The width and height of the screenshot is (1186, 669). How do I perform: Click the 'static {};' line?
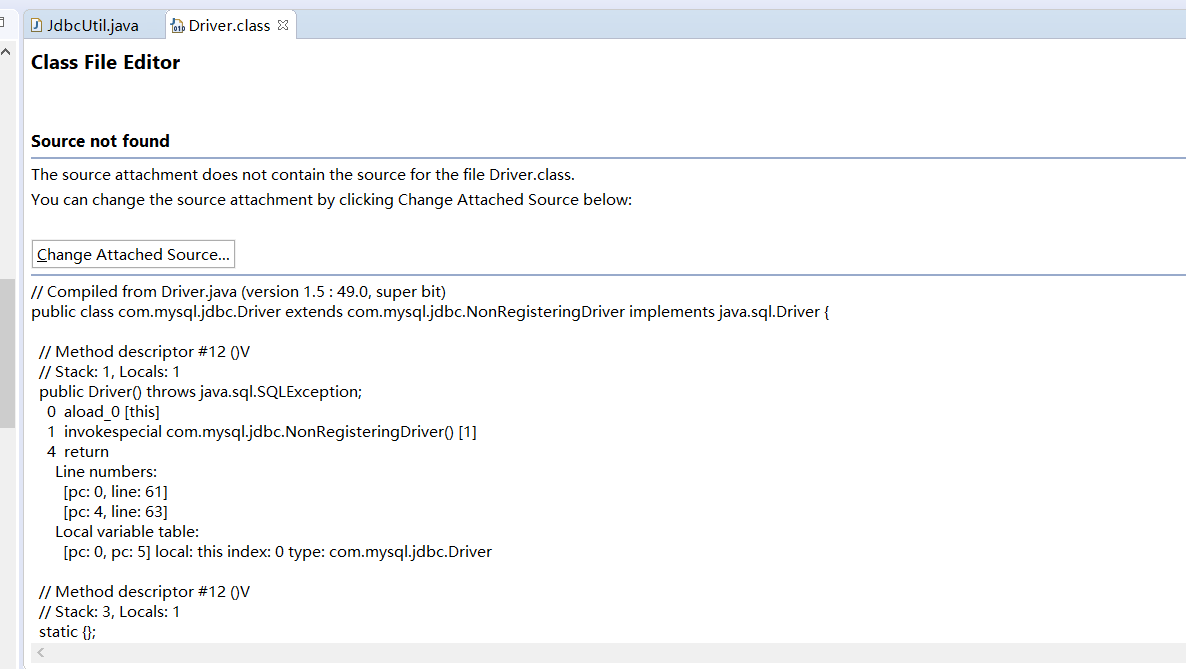tap(67, 632)
